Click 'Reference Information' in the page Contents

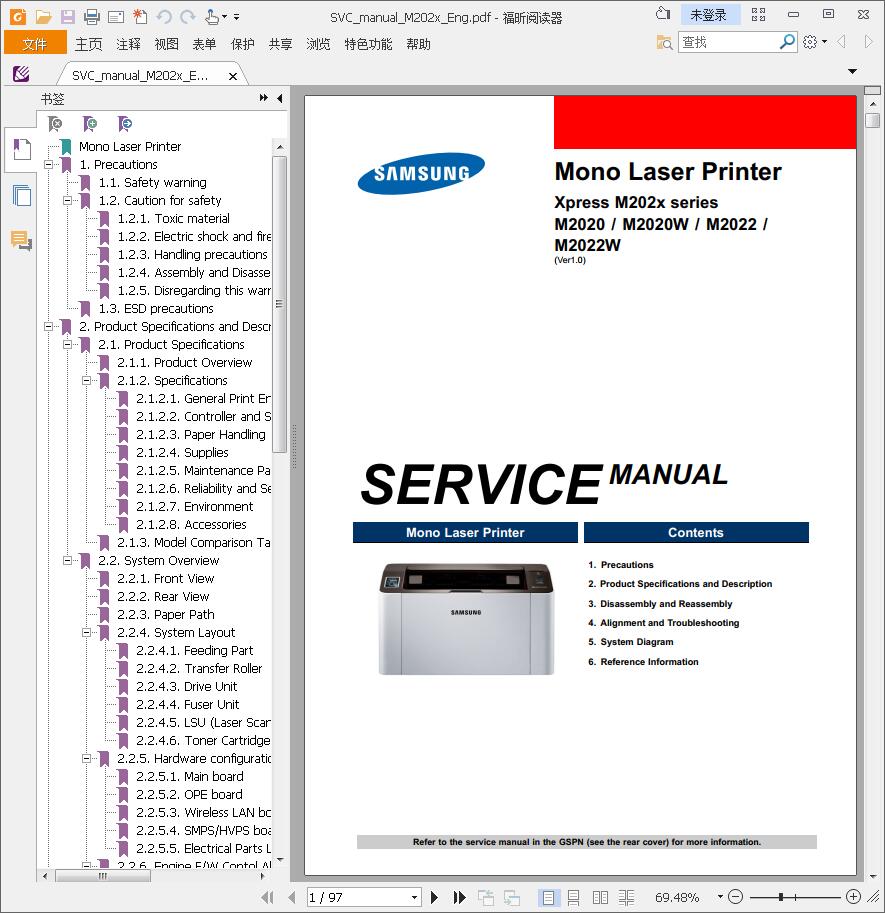649,661
